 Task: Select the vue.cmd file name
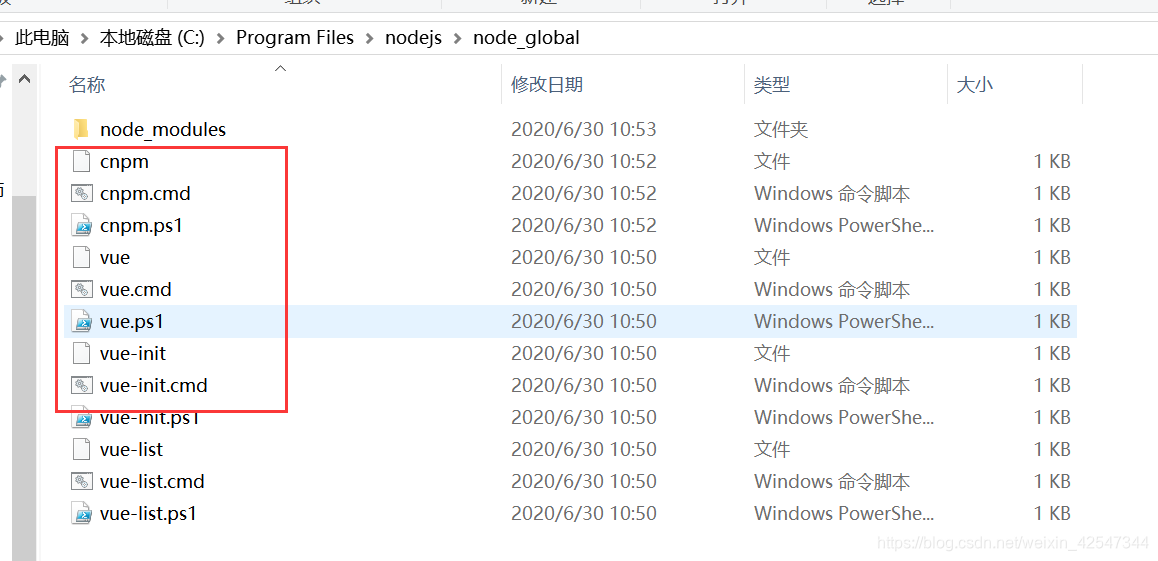coord(136,289)
